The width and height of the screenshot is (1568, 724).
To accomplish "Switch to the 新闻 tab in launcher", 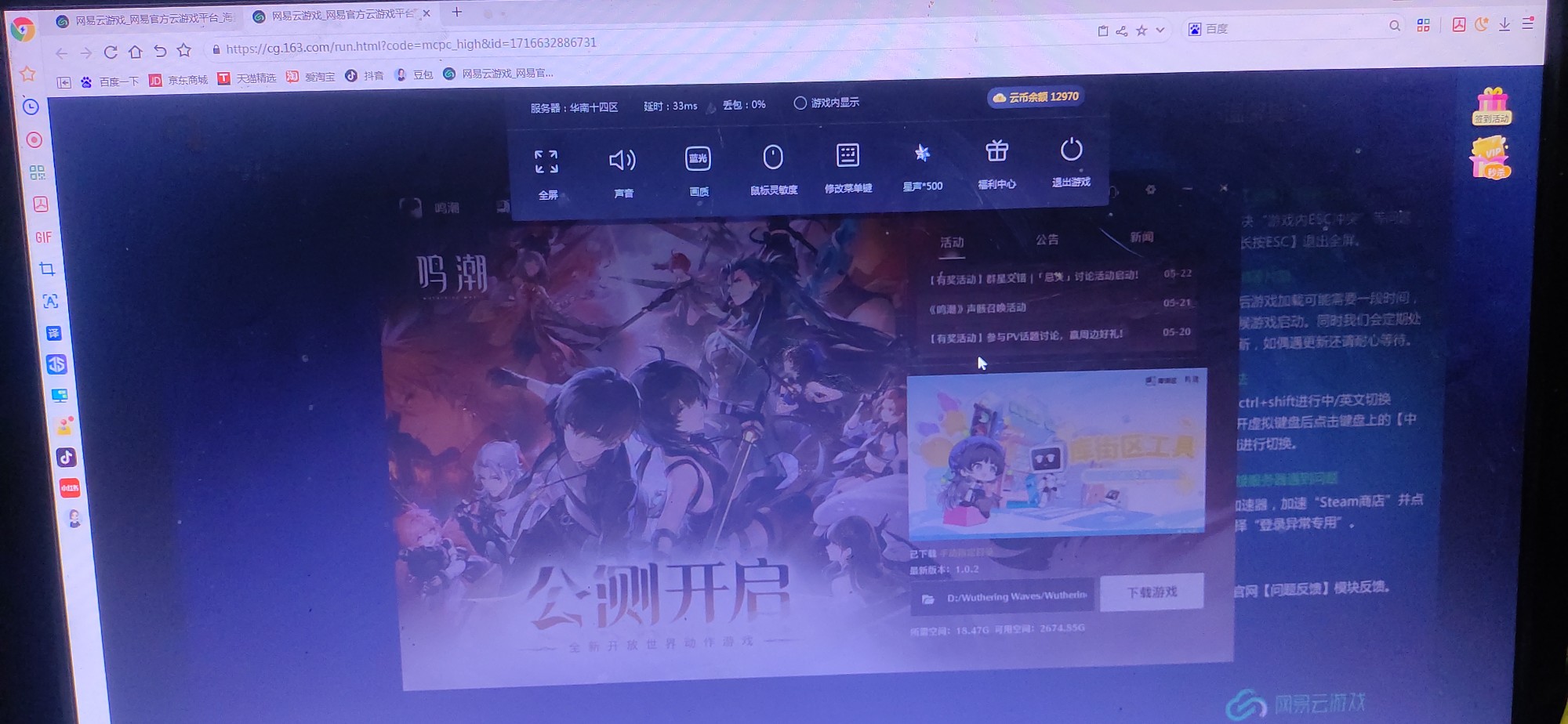I will pos(1142,237).
